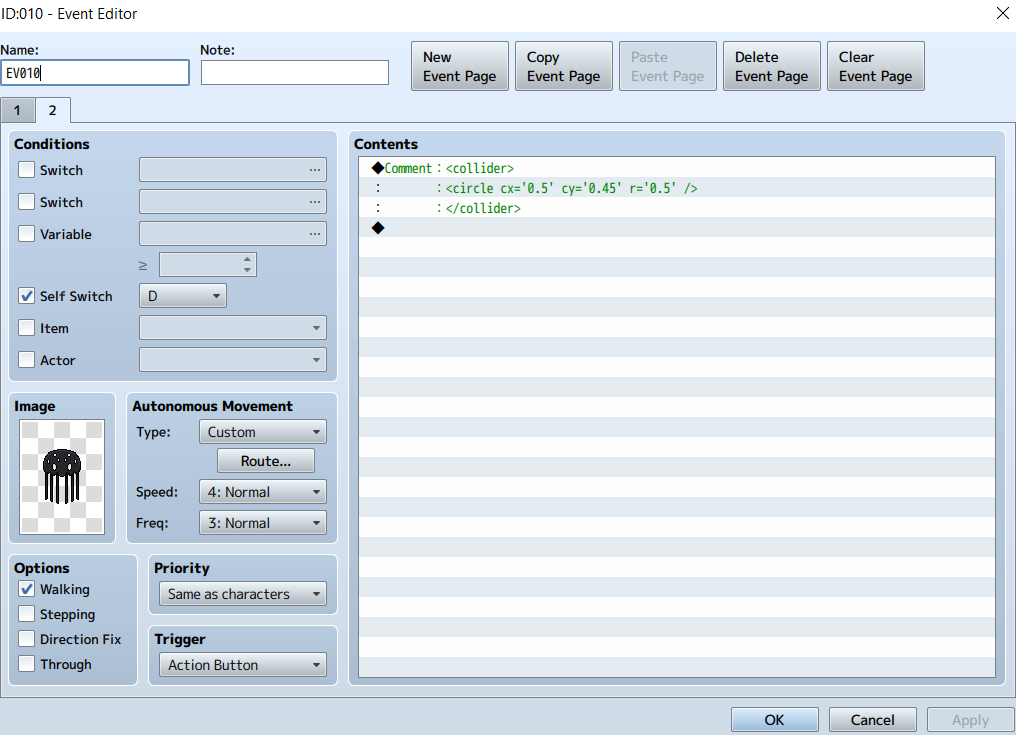Viewport: 1016px width, 735px height.
Task: Increase the variable threshold stepper value
Action: click(248, 259)
